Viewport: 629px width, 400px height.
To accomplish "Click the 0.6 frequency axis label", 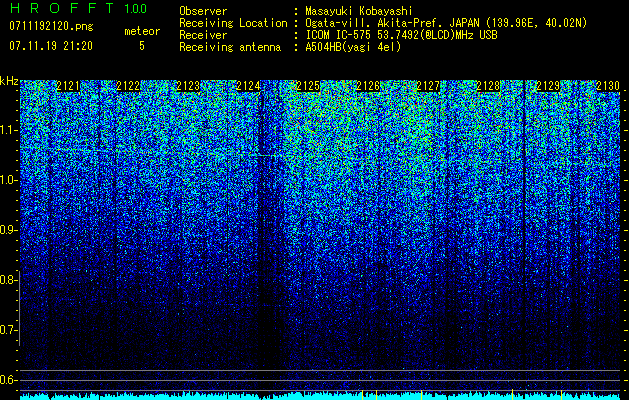I will (8, 380).
